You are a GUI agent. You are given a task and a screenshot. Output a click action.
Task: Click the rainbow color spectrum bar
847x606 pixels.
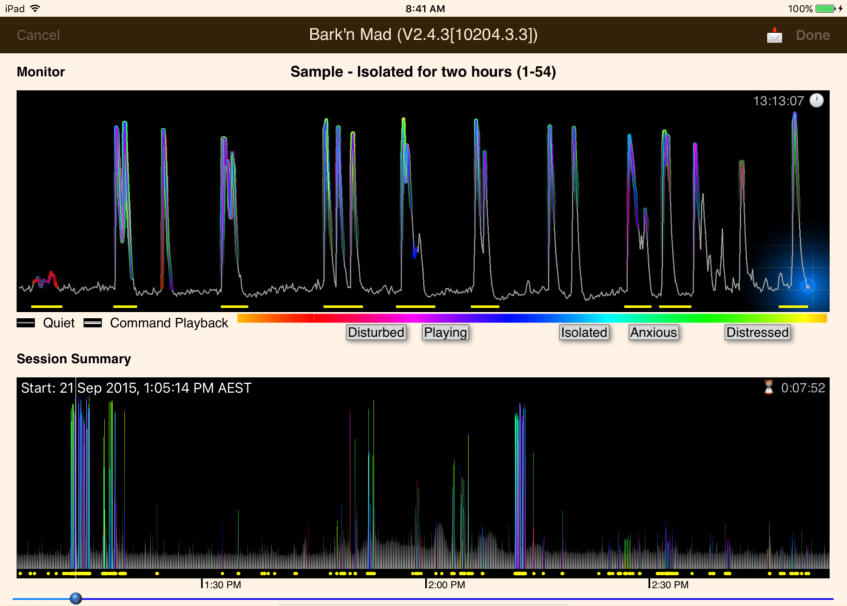(x=532, y=318)
